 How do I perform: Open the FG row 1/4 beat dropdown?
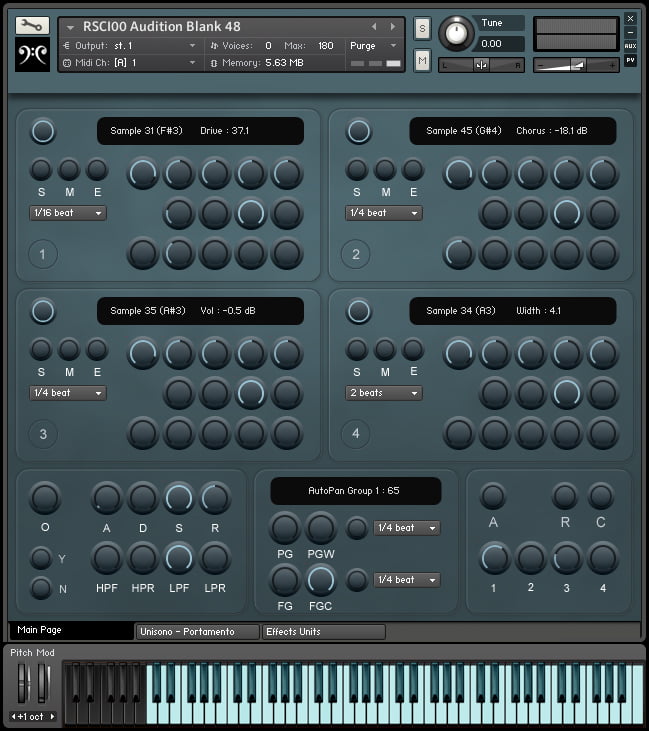407,580
